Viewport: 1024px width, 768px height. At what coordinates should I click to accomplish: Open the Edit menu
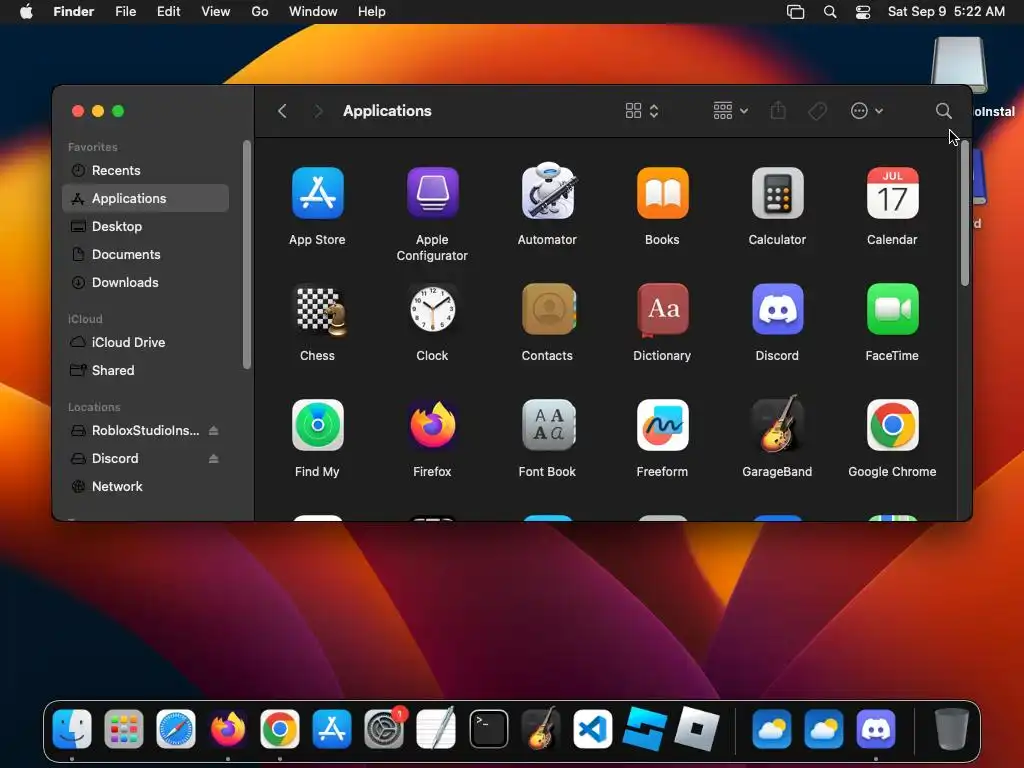point(168,12)
